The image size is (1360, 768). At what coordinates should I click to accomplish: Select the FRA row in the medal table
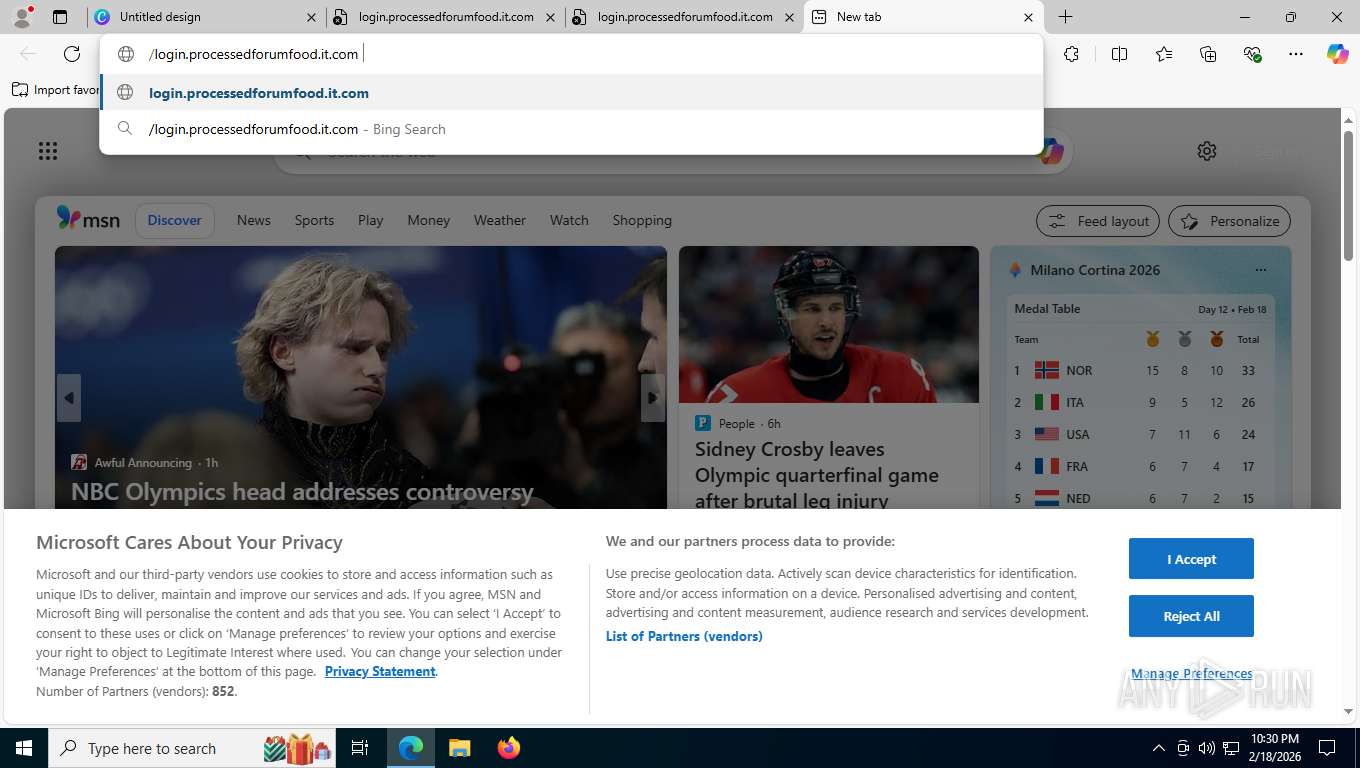click(1138, 466)
